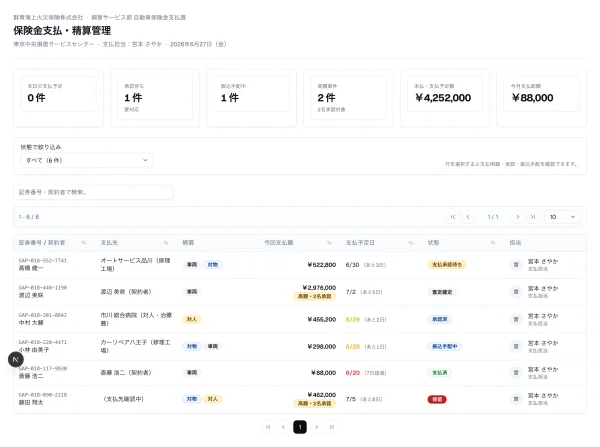Click the grey status badge in ¥2,976,000 row

(442, 292)
